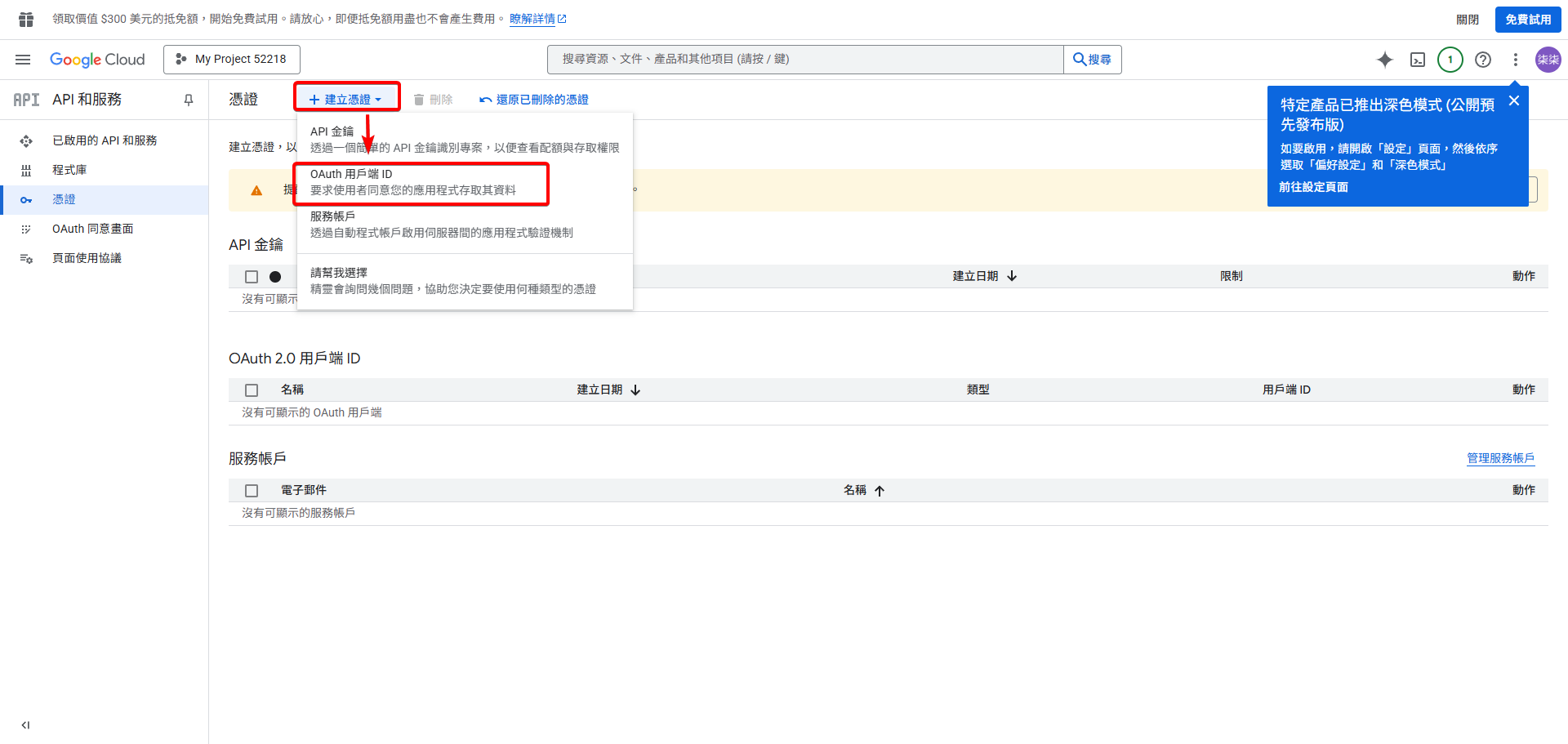Pin the API 和服務 section
Viewport: 1568px width, 744px height.
click(189, 99)
